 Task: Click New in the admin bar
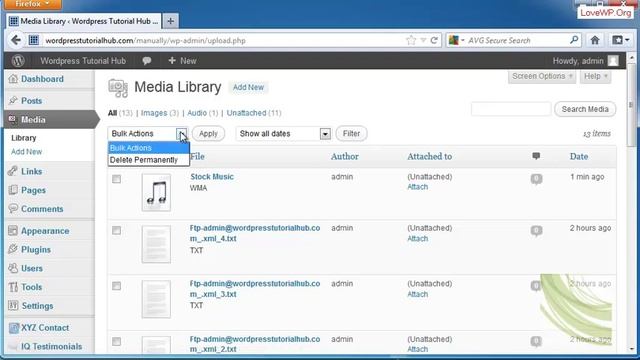click(182, 61)
